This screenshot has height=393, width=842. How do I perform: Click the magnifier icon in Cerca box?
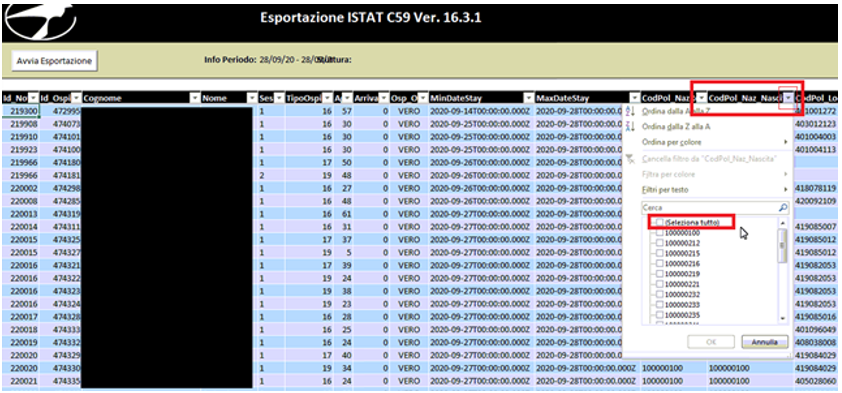point(783,207)
